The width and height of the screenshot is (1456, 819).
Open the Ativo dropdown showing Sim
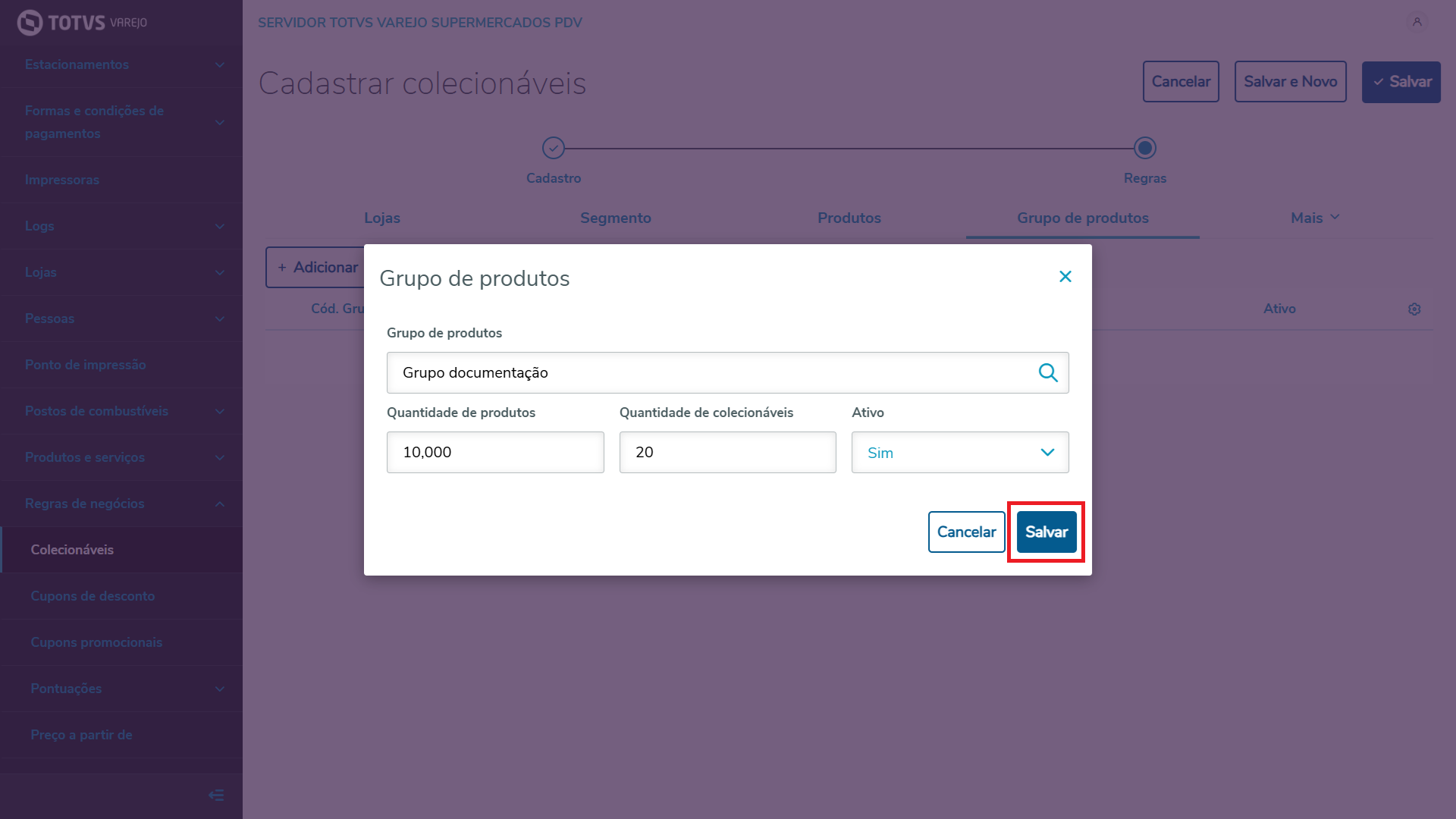pyautogui.click(x=960, y=453)
